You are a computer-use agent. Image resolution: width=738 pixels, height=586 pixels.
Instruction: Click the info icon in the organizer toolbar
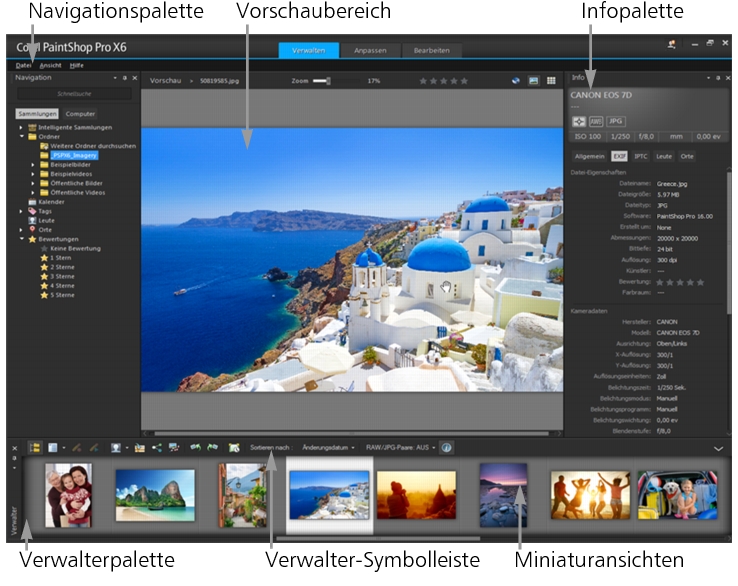point(446,448)
